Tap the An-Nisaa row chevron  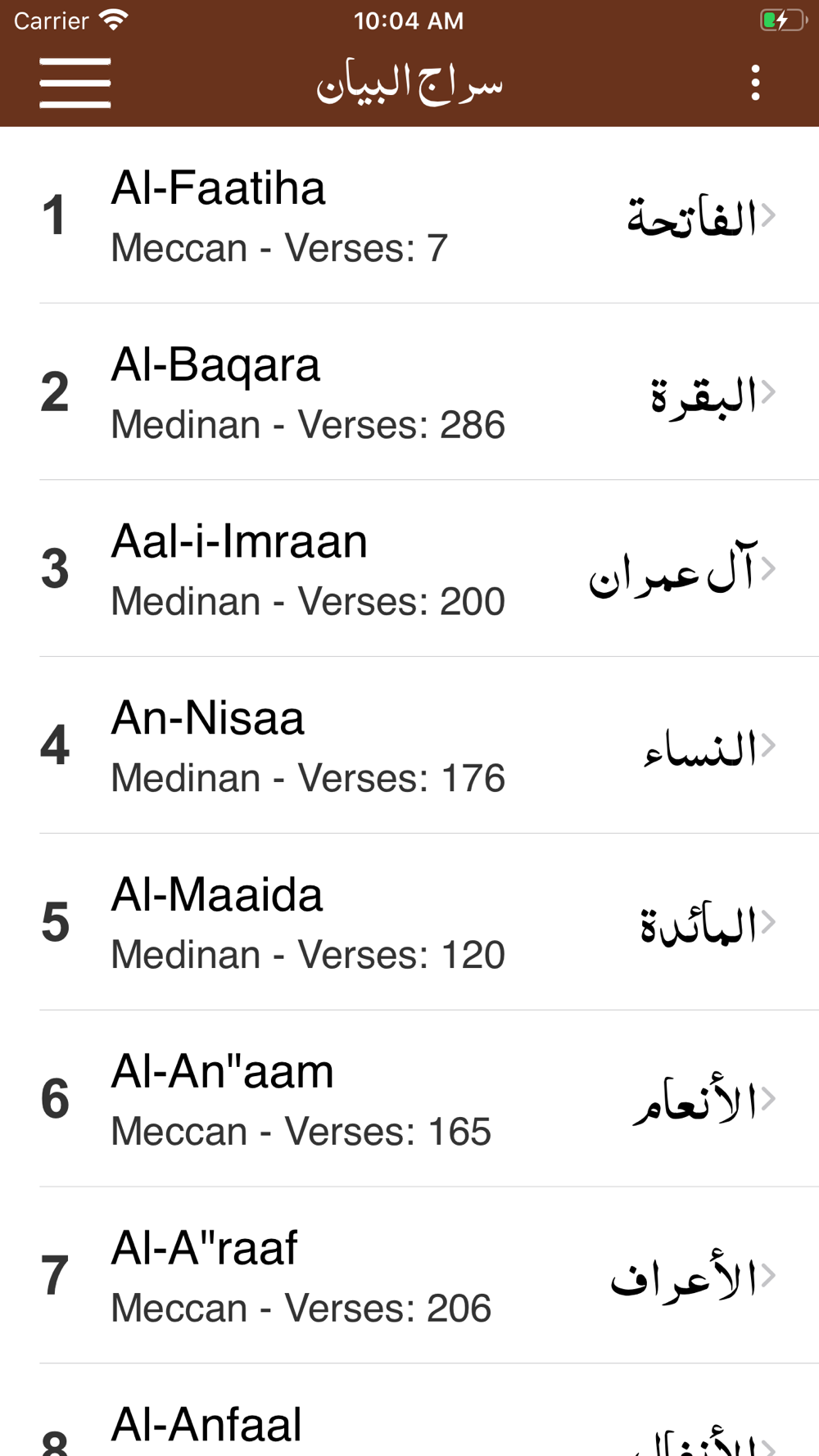(768, 745)
